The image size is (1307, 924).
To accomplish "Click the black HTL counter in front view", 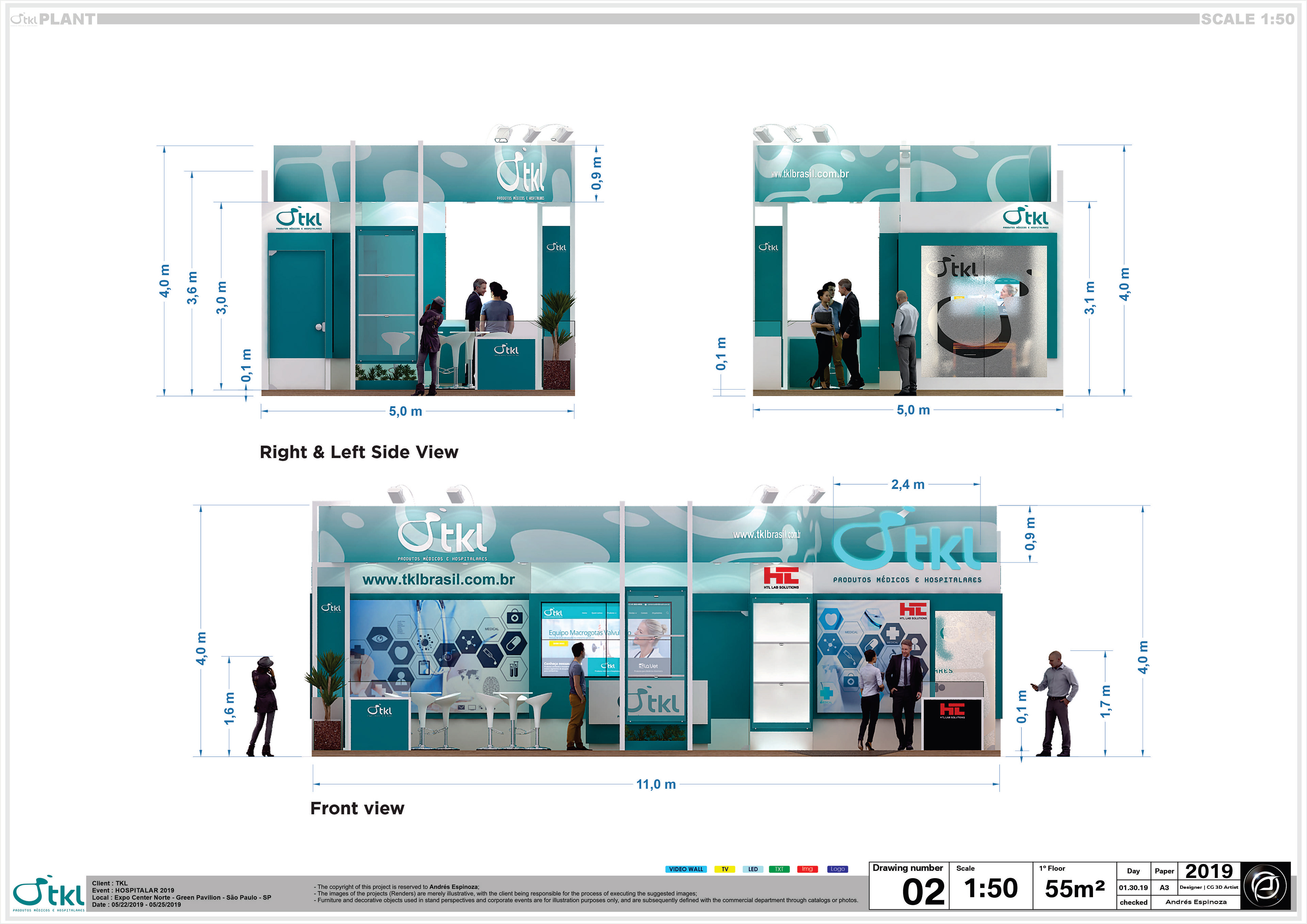I will [x=952, y=724].
